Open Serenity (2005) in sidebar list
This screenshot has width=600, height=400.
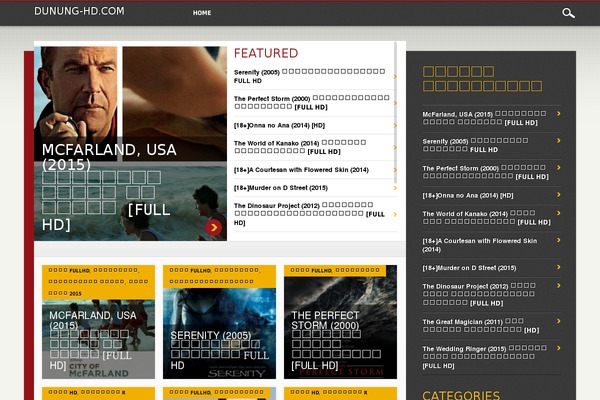[x=475, y=145]
